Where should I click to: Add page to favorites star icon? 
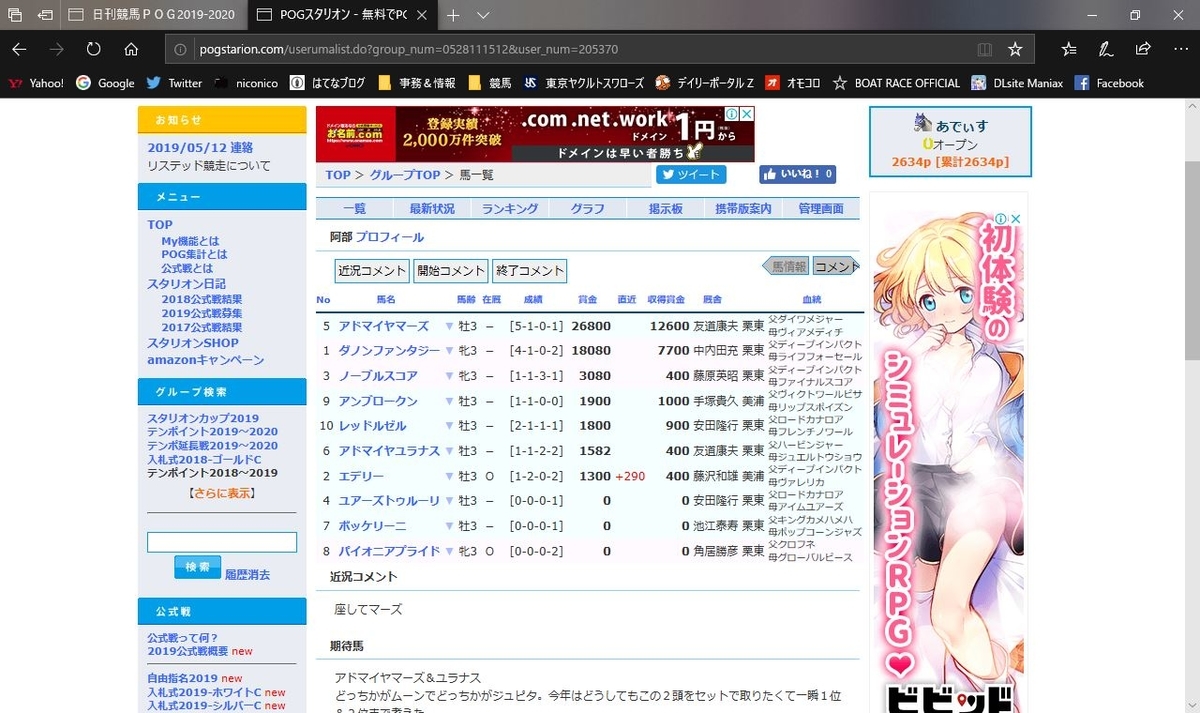[x=1015, y=49]
